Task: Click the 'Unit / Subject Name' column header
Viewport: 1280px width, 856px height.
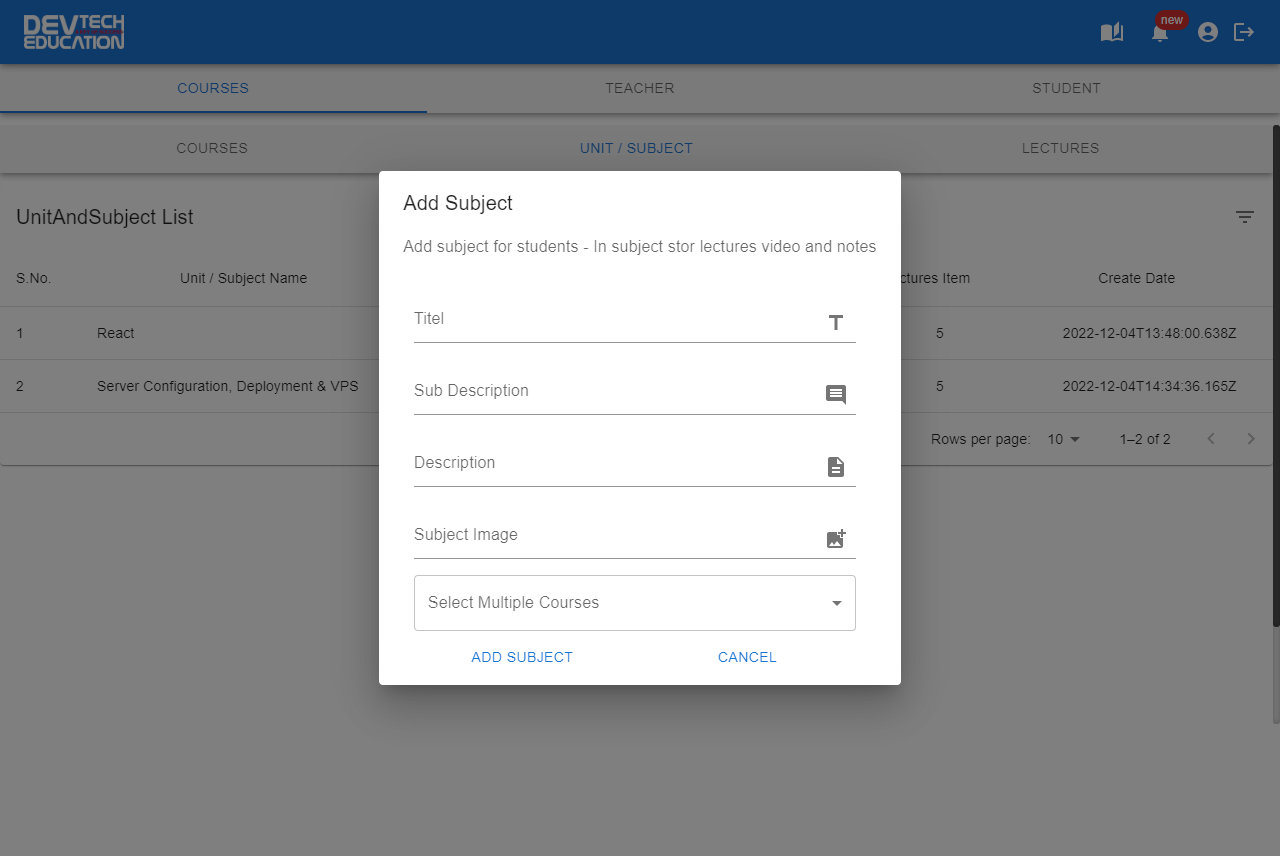Action: coord(243,278)
